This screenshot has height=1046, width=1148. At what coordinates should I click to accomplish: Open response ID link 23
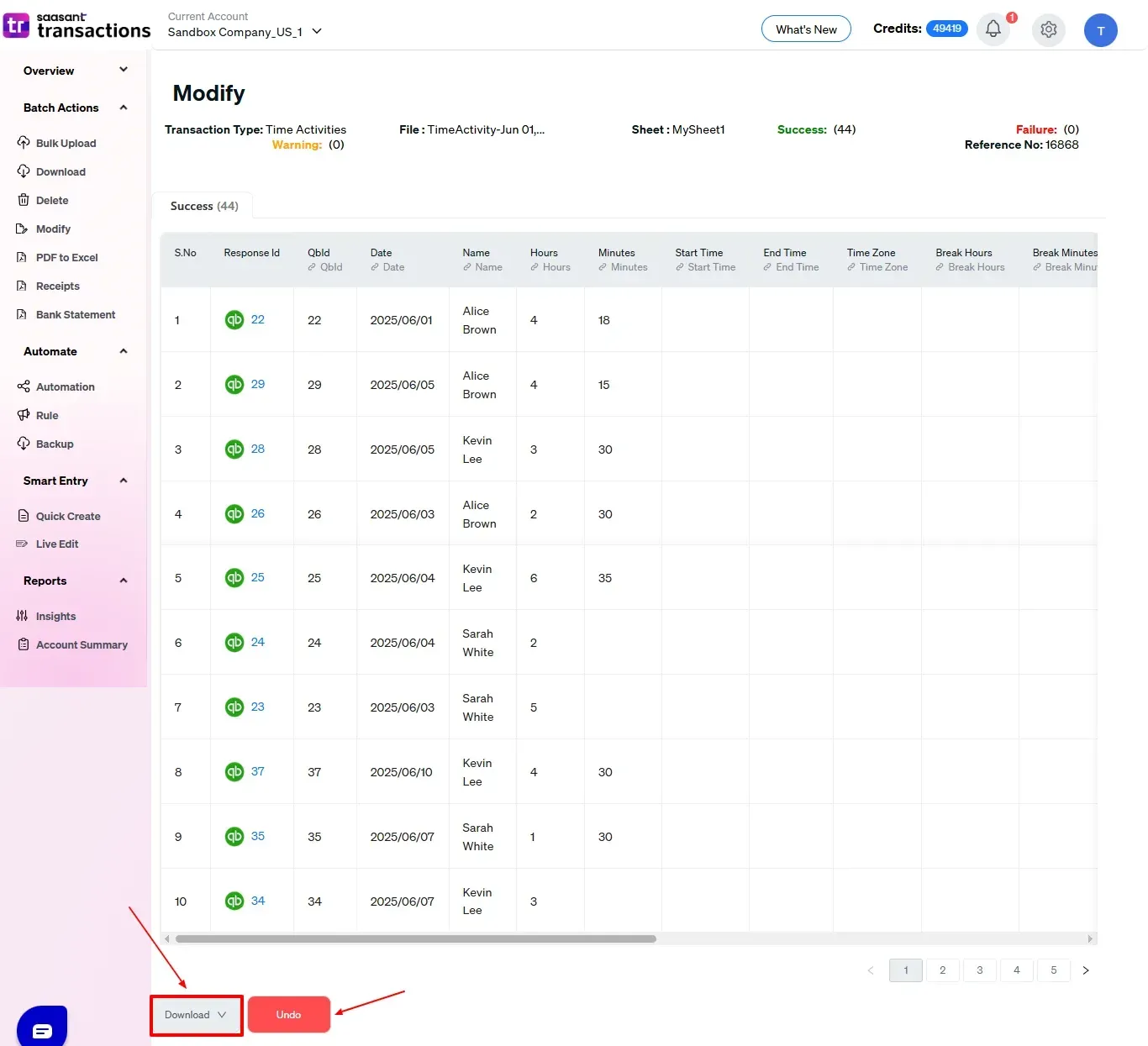click(258, 707)
